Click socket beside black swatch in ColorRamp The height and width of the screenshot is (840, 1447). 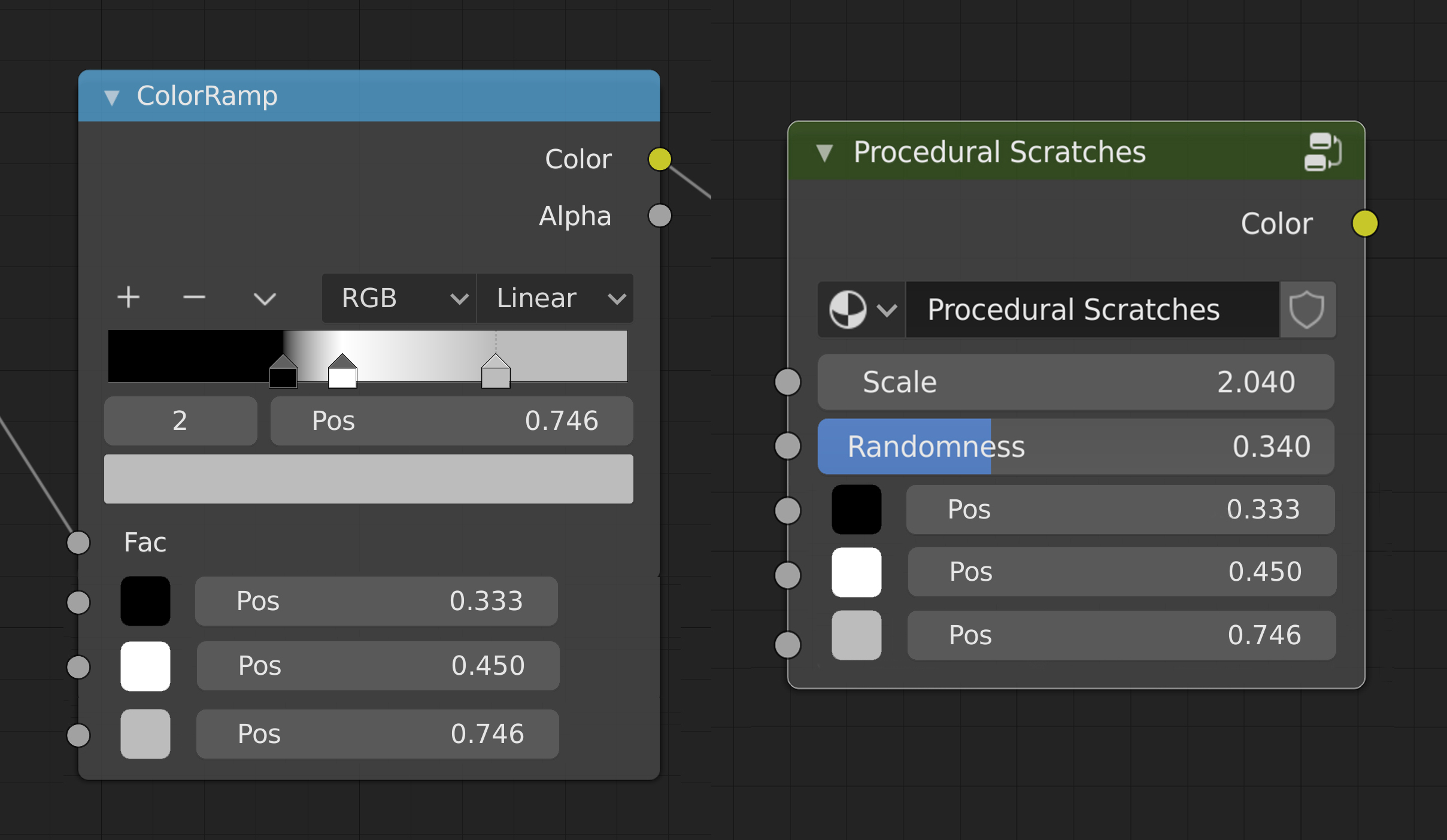click(x=78, y=602)
